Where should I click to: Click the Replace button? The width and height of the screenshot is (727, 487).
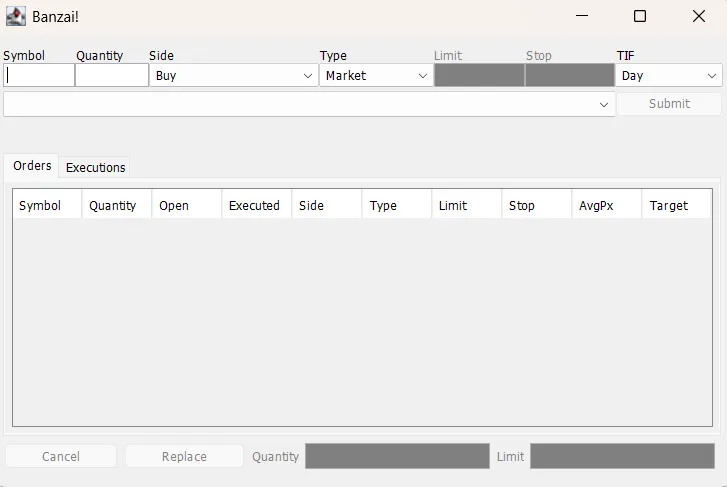click(184, 456)
